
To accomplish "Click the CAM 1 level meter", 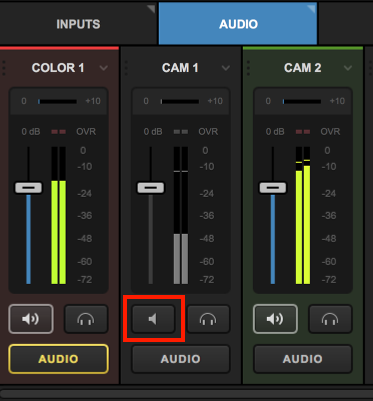I will point(181,215).
